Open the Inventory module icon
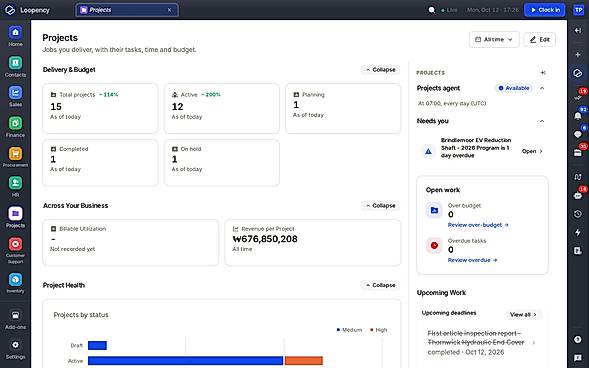Screen dimensions: 589x368 point(15,283)
